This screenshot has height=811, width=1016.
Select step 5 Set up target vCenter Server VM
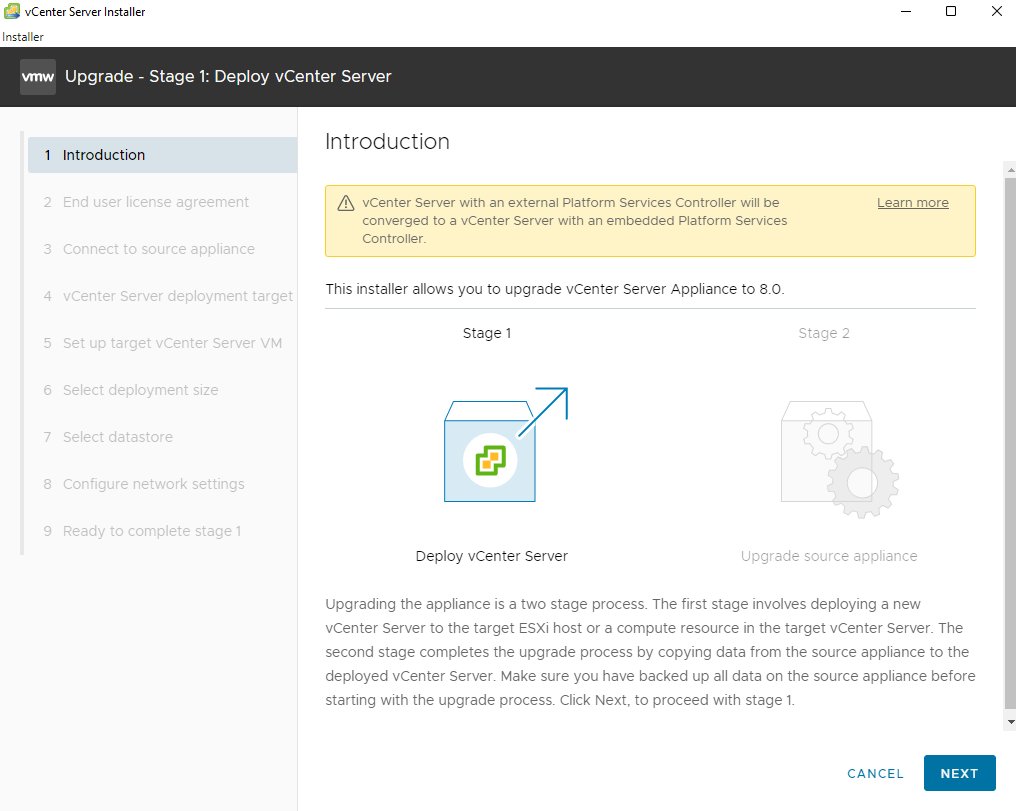(x=163, y=343)
